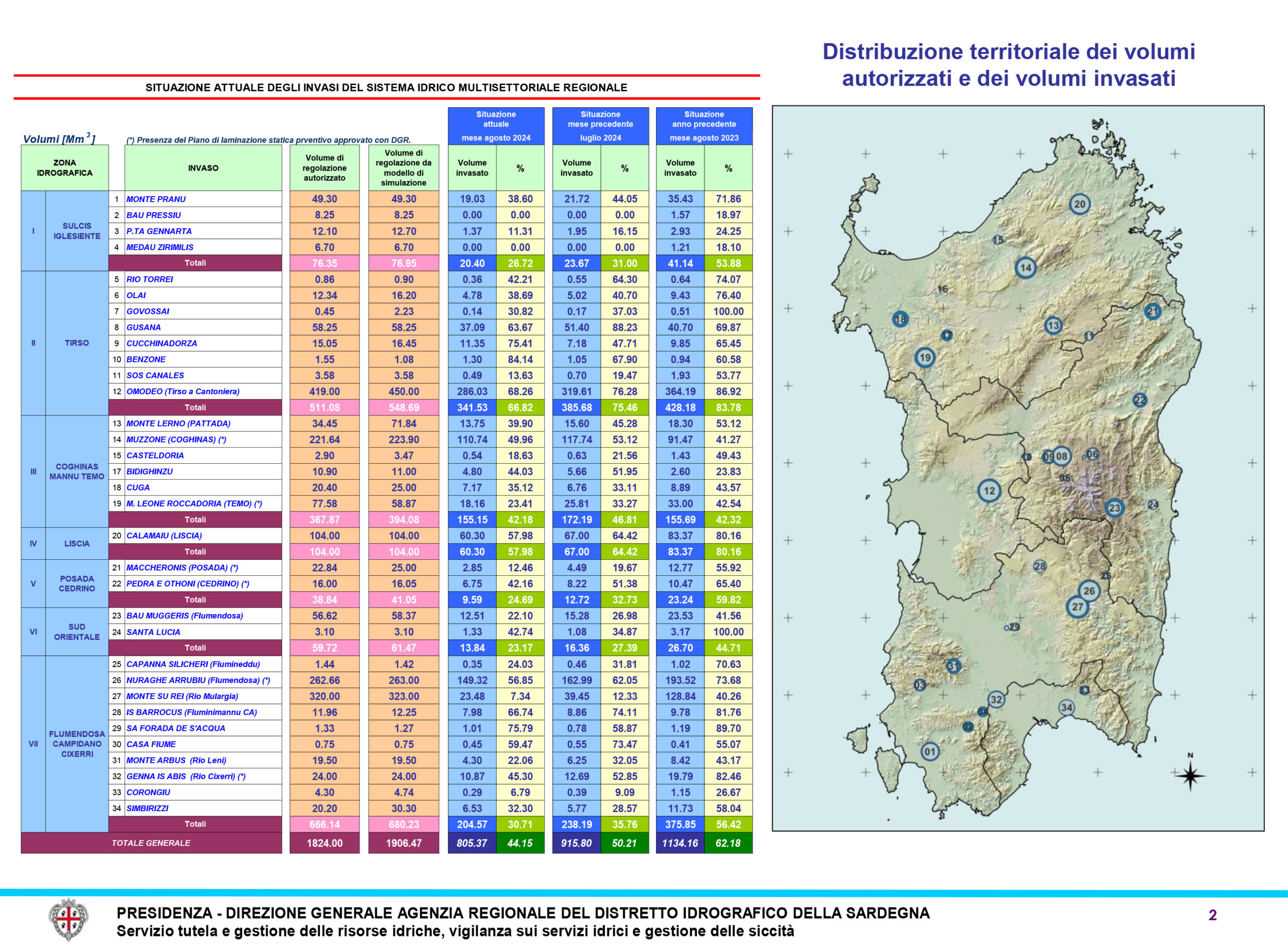Click the TOTALE GENERALE row label
This screenshot has width=1288, height=946.
point(151,843)
